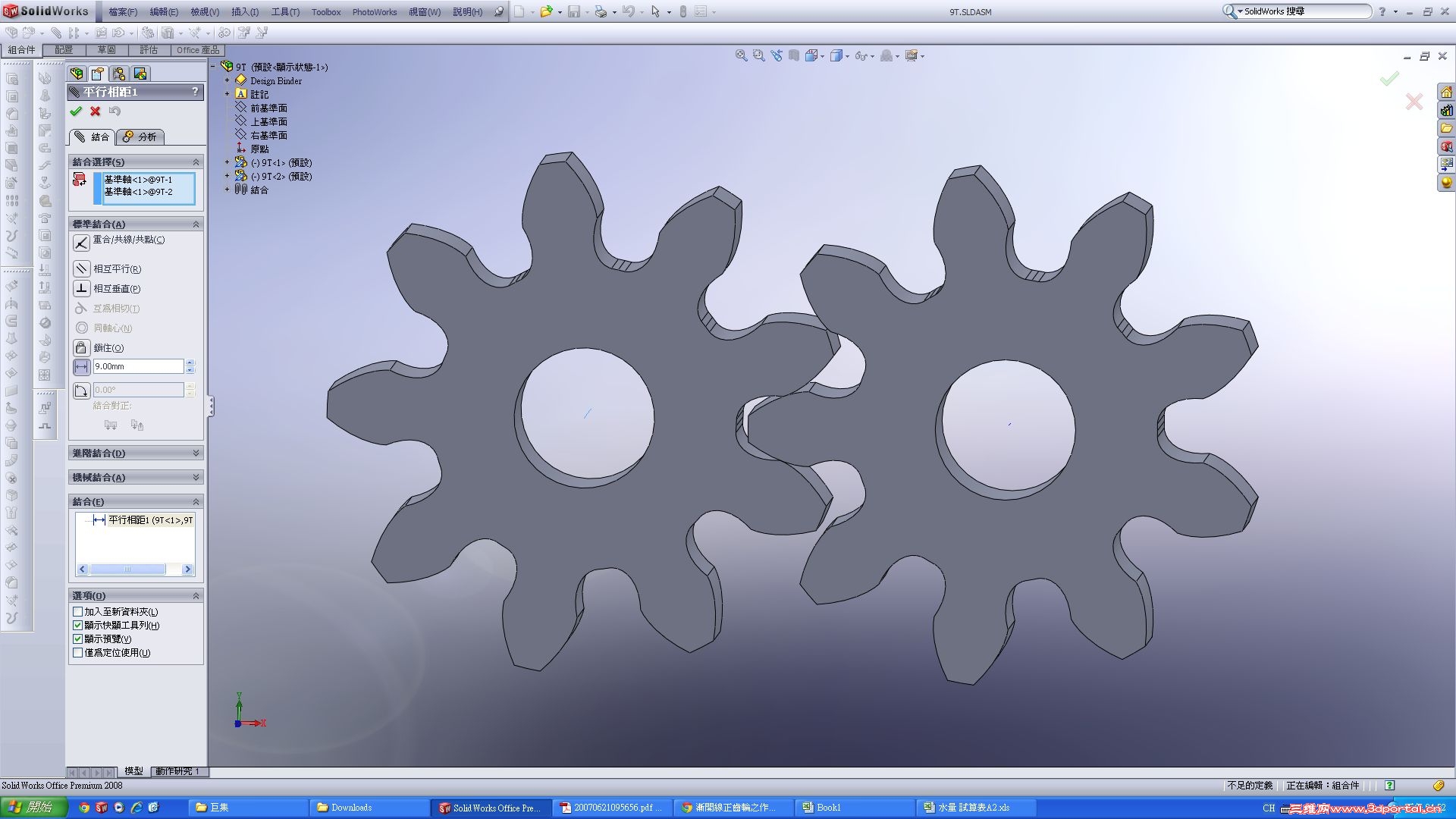Open the ConfigurationManager tab icon
The image size is (1456, 819).
tap(118, 74)
